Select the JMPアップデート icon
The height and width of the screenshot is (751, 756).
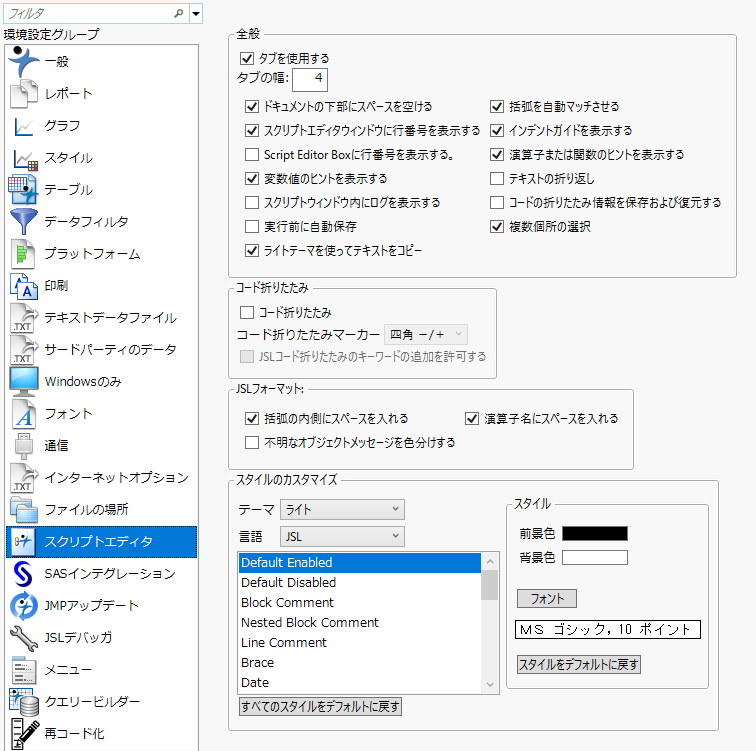click(x=24, y=605)
